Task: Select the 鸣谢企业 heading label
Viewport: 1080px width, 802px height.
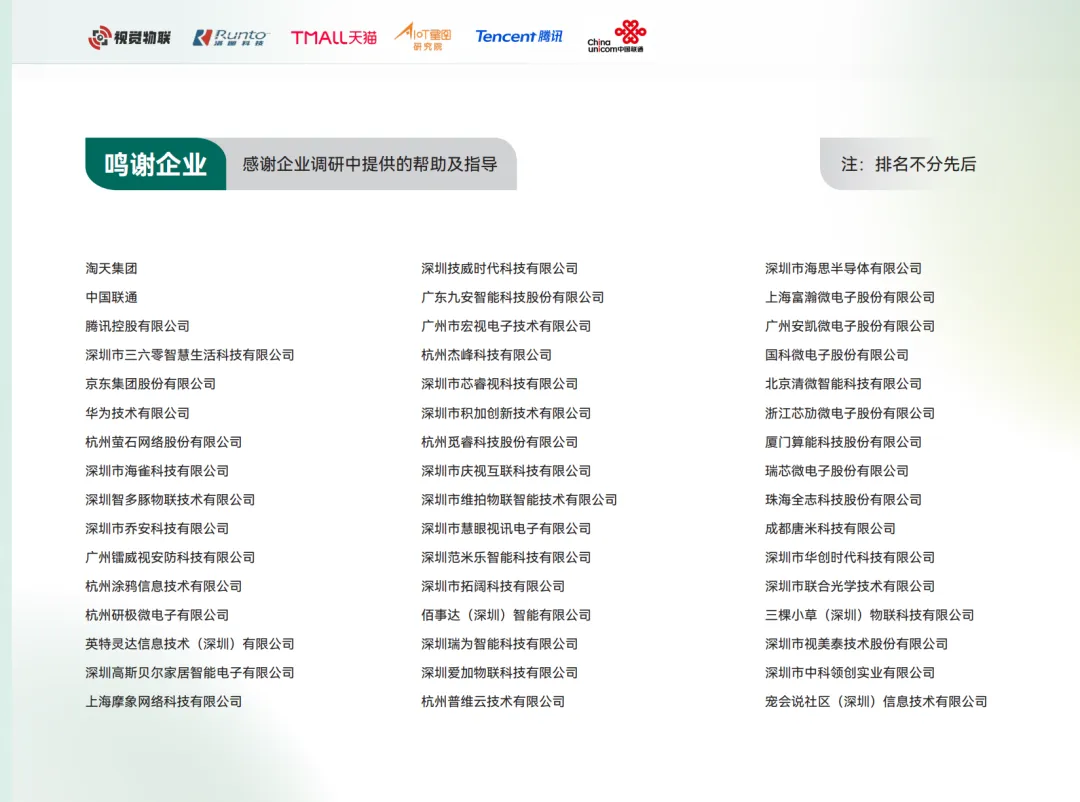Action: [156, 164]
